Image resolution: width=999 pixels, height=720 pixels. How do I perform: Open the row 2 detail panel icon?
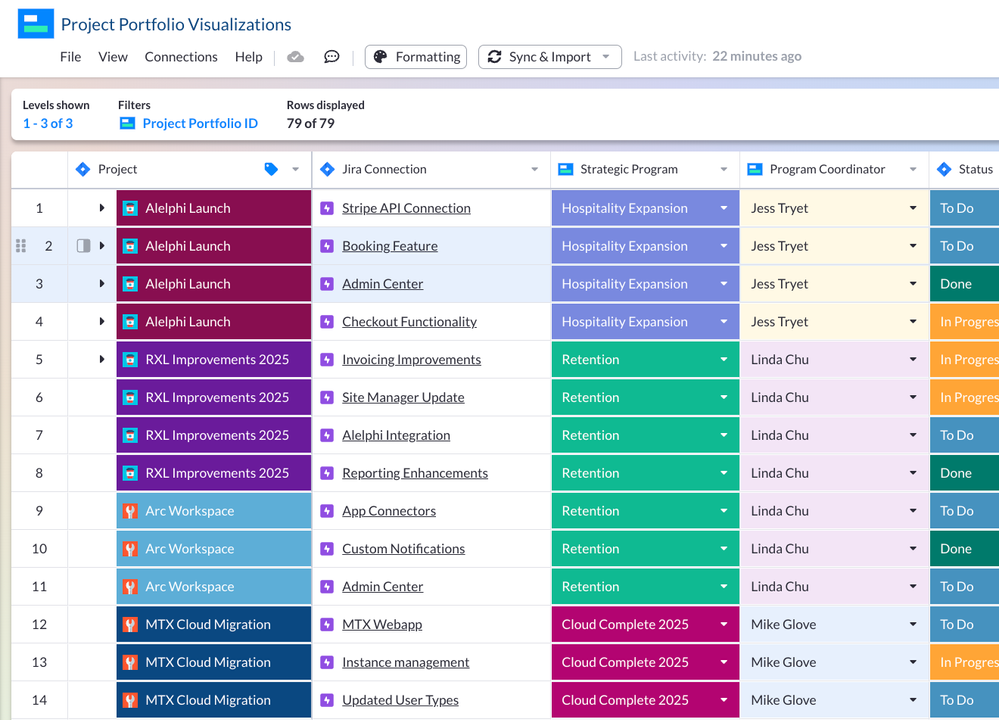pos(83,246)
